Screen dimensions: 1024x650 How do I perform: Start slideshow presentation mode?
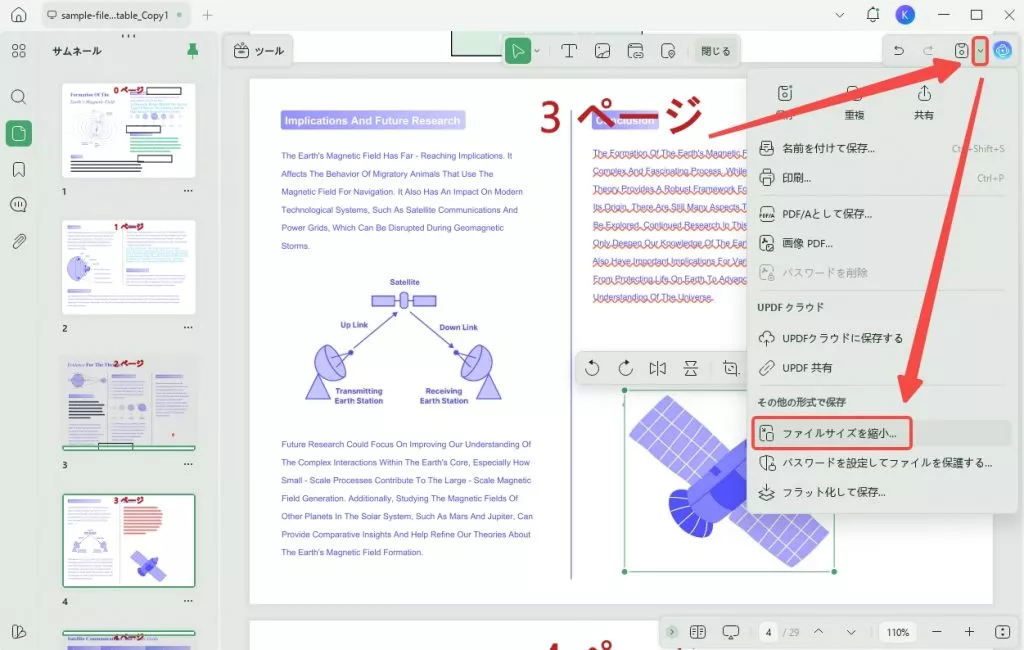tap(731, 632)
